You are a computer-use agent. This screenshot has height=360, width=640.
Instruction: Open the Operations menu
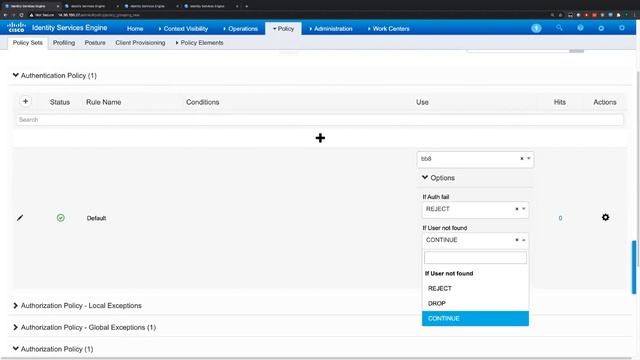pos(240,29)
